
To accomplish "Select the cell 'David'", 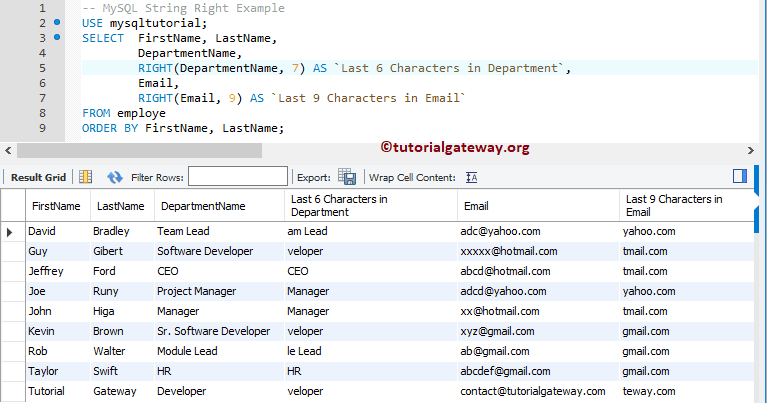I will click(58, 231).
